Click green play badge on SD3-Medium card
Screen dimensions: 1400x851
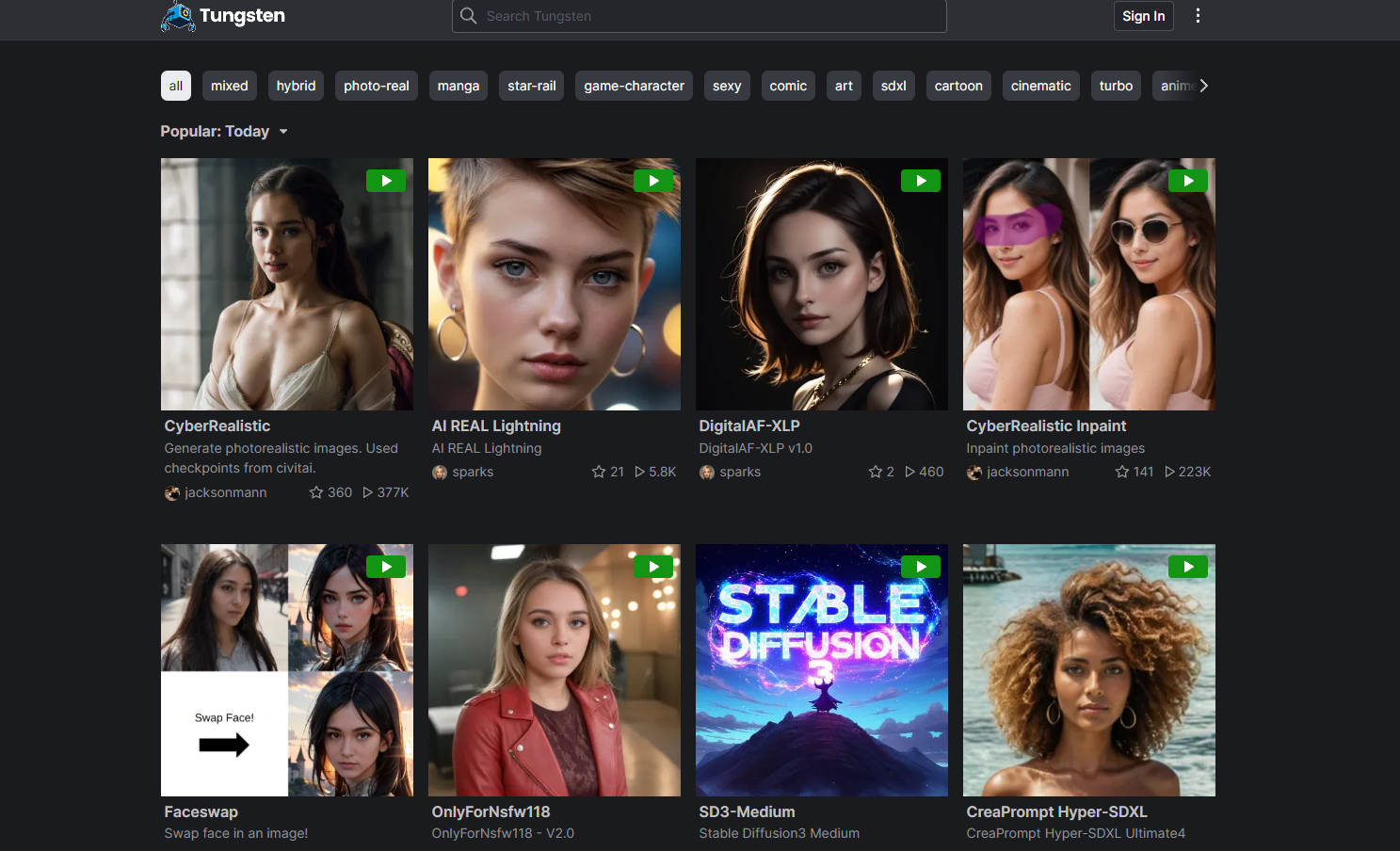pos(921,567)
